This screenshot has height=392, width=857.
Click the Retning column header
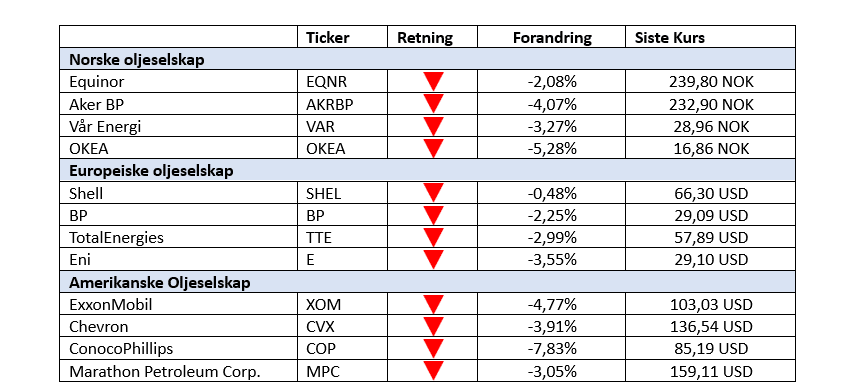pyautogui.click(x=425, y=38)
